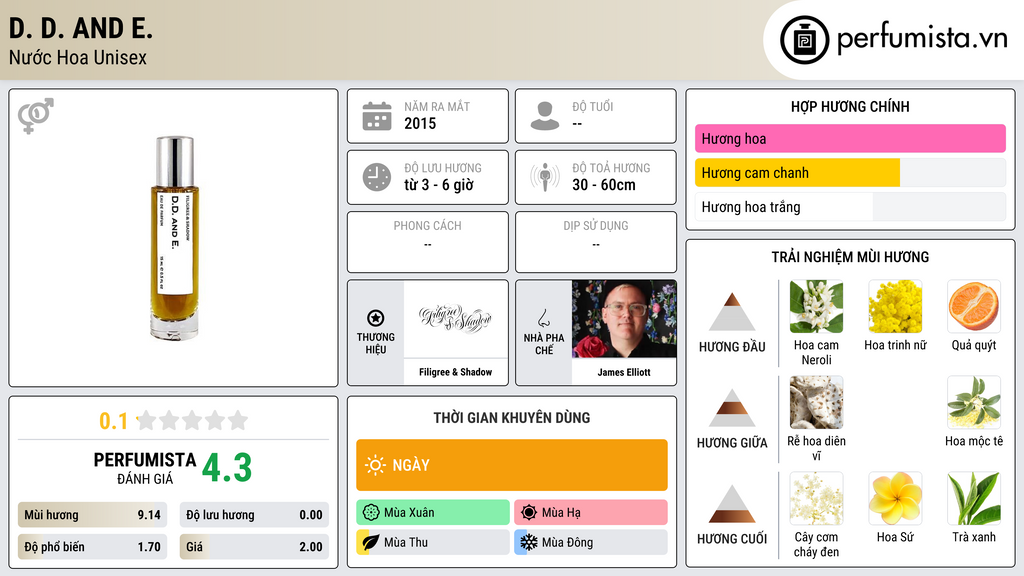Click the Filigree & Shadow brand logo image
1024x576 pixels.
click(455, 319)
